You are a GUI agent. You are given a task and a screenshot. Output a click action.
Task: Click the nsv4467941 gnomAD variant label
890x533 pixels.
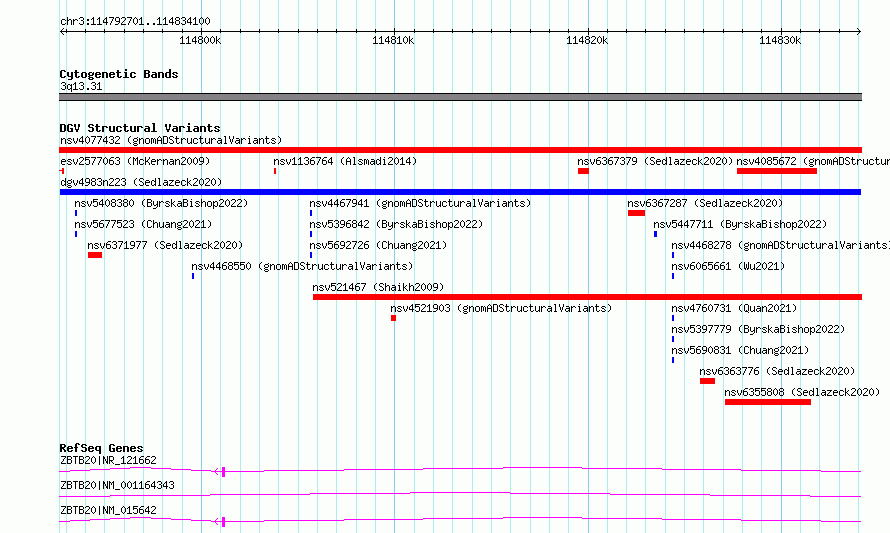click(420, 203)
